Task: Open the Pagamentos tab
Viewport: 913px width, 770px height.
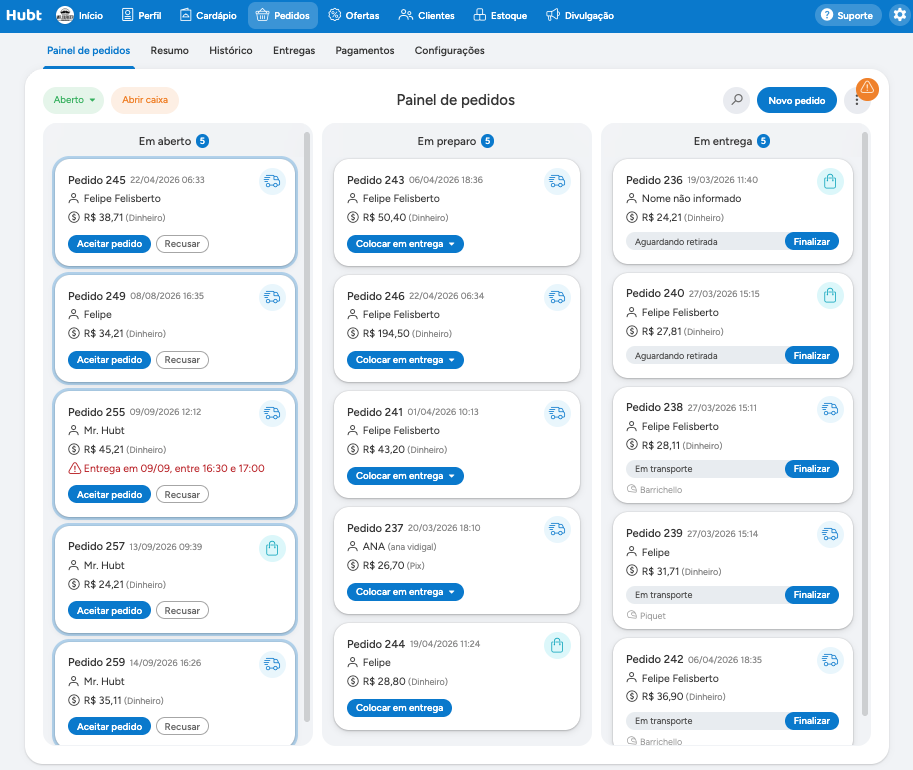Action: point(365,51)
